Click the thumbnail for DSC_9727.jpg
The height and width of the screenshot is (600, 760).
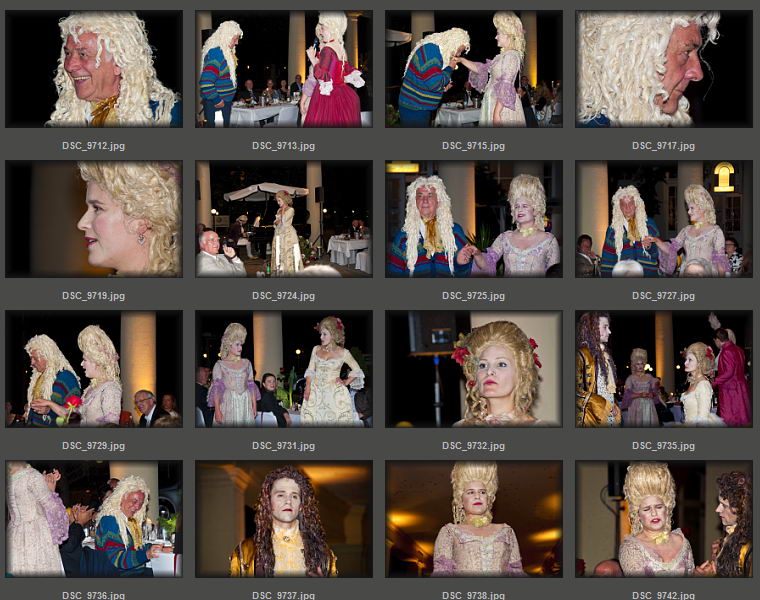point(664,219)
